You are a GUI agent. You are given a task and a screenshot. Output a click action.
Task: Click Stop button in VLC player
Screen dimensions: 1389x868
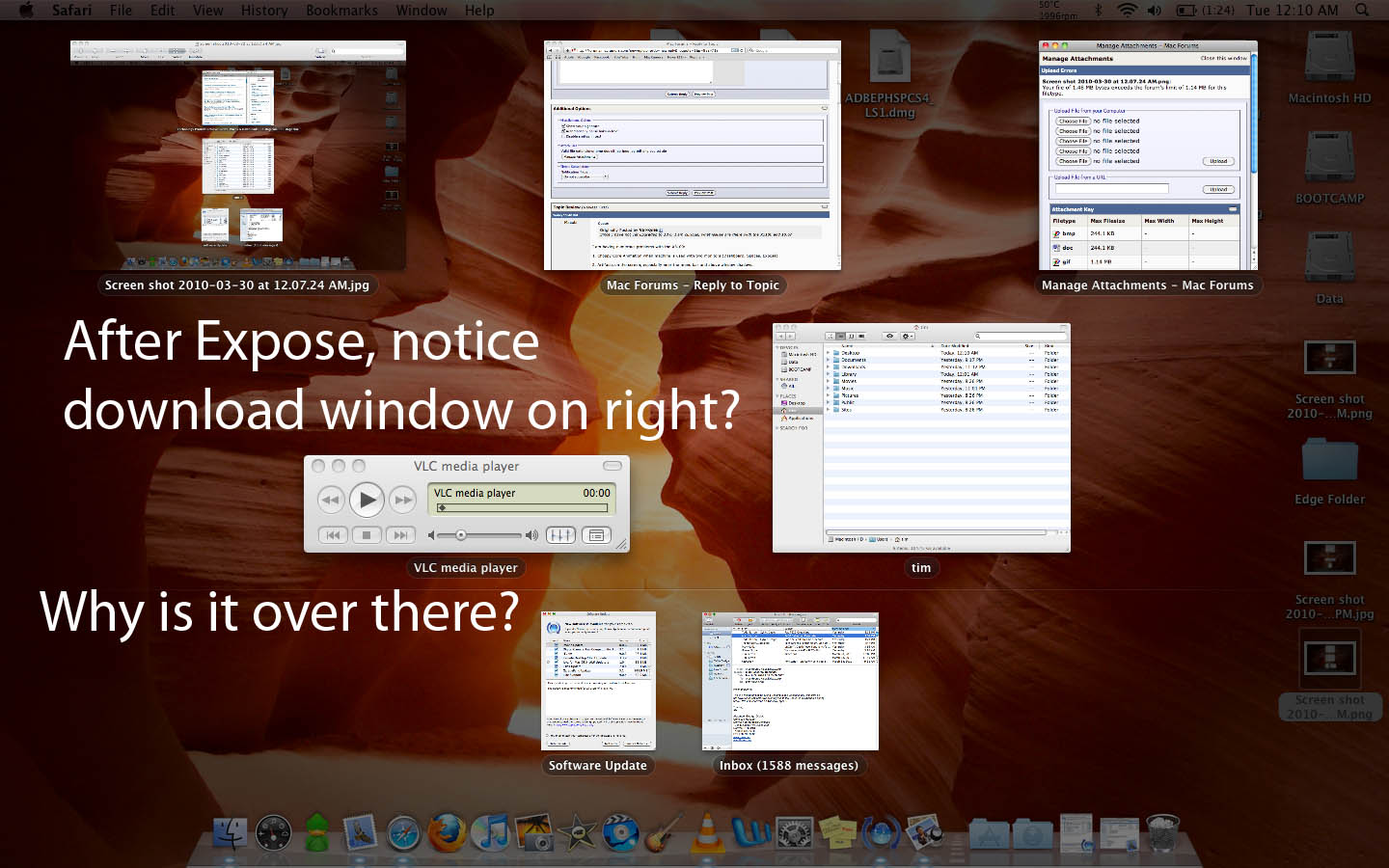(366, 534)
